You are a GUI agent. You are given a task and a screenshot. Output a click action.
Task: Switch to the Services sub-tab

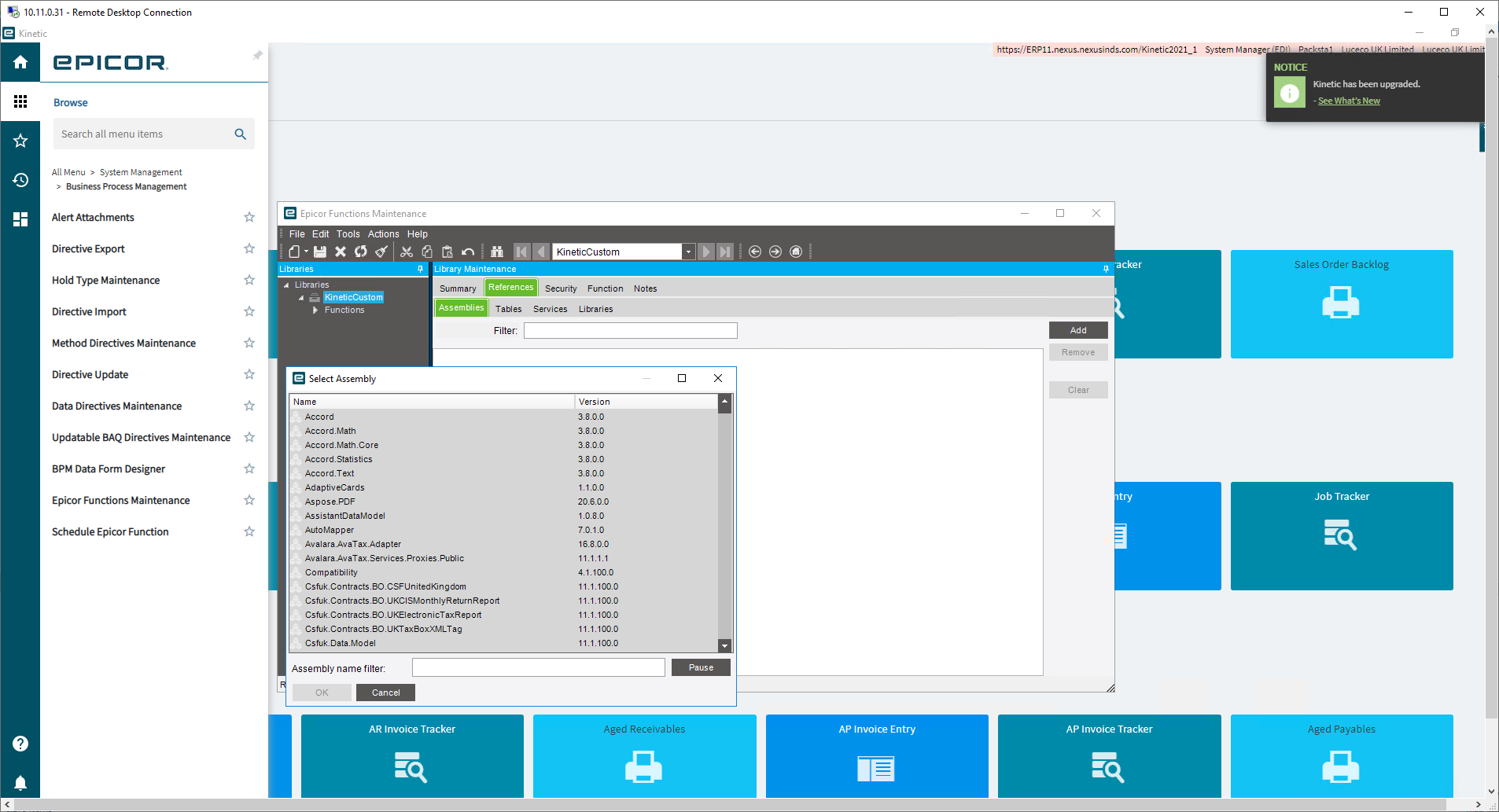click(550, 309)
